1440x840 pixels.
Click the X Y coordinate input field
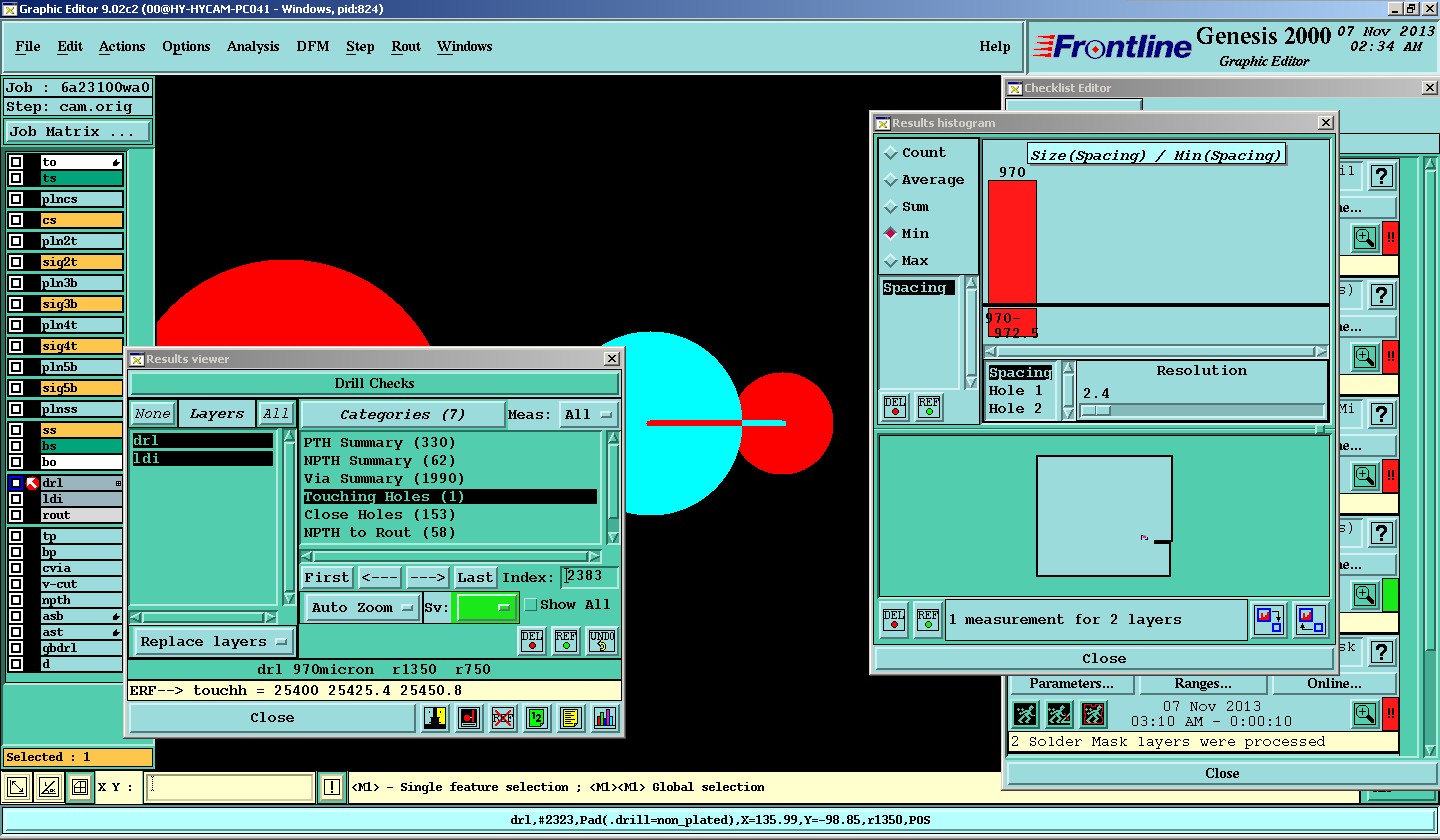[x=229, y=788]
